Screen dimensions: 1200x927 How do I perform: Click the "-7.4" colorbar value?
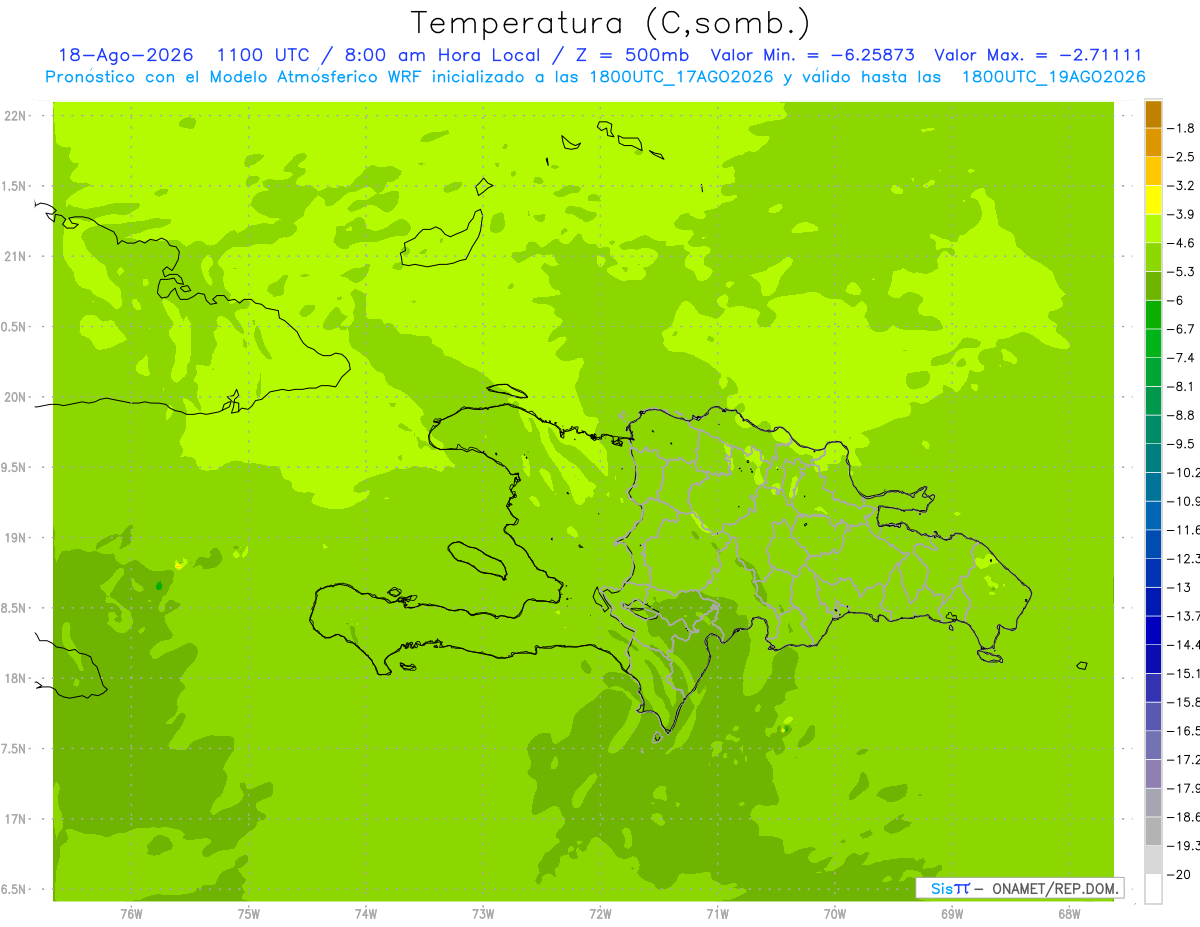(1181, 358)
